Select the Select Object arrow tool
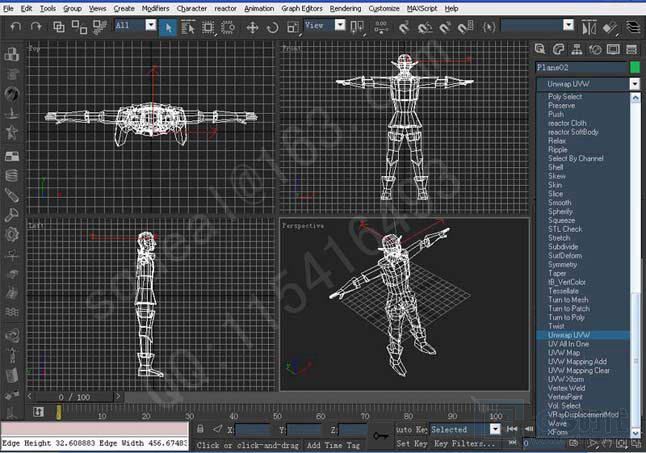This screenshot has width=646, height=453. click(168, 28)
